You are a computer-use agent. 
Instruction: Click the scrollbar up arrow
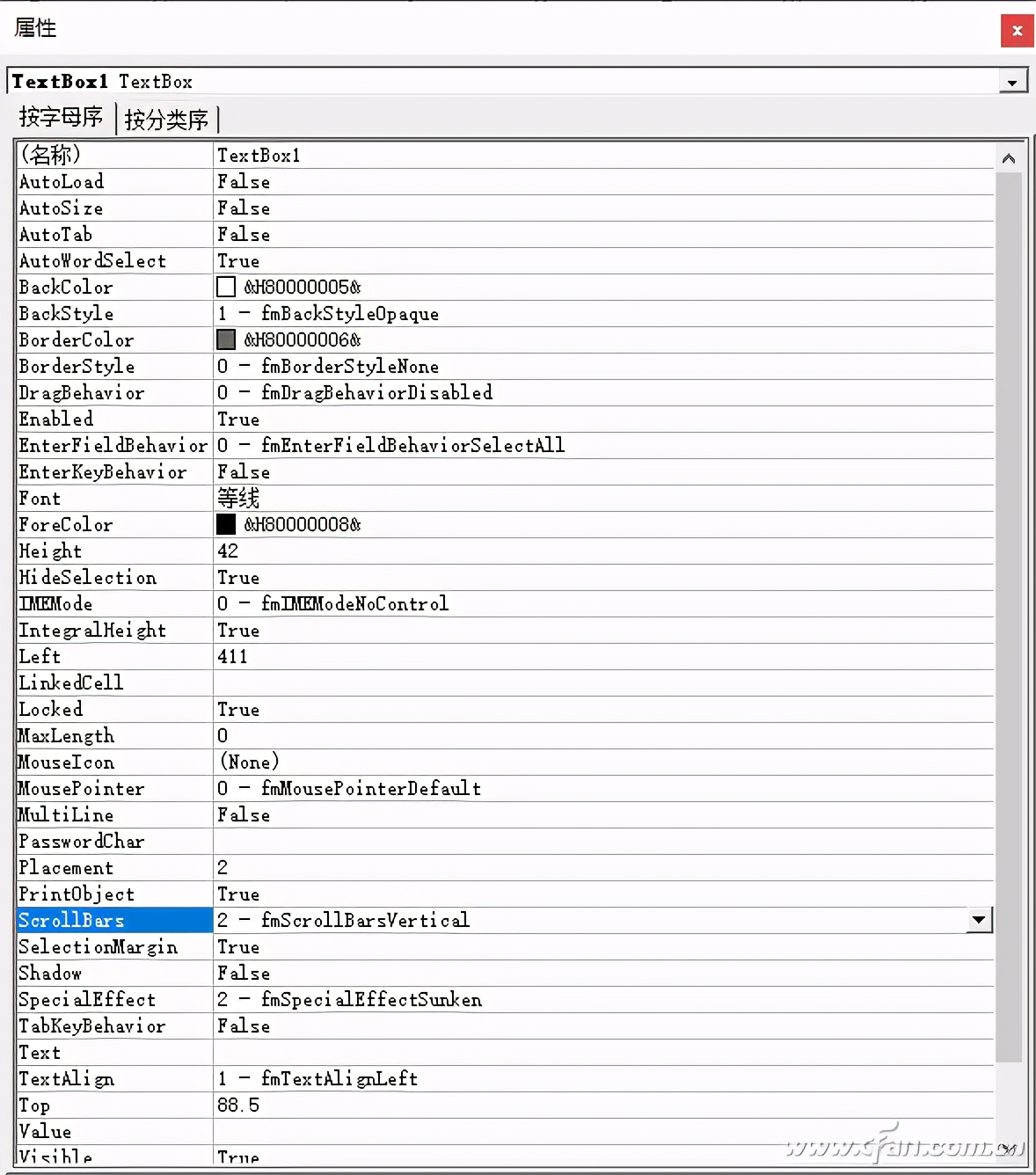point(1009,158)
